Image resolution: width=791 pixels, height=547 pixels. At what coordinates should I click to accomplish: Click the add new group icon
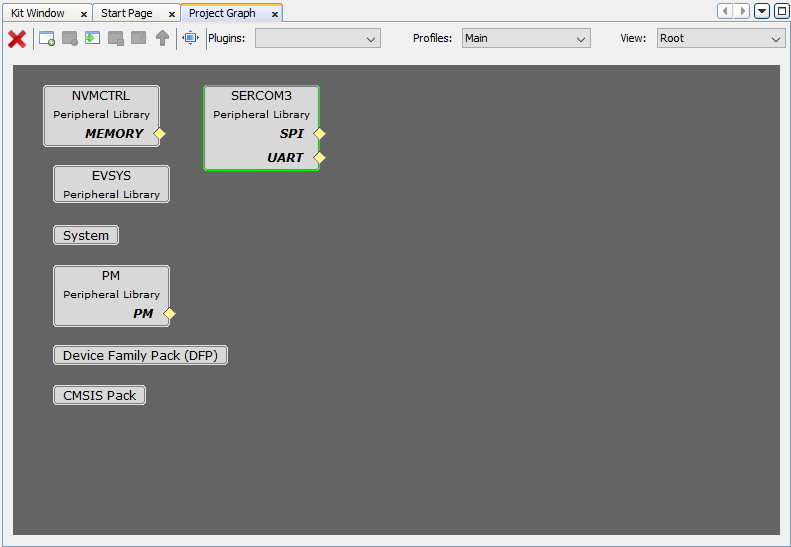tap(47, 39)
